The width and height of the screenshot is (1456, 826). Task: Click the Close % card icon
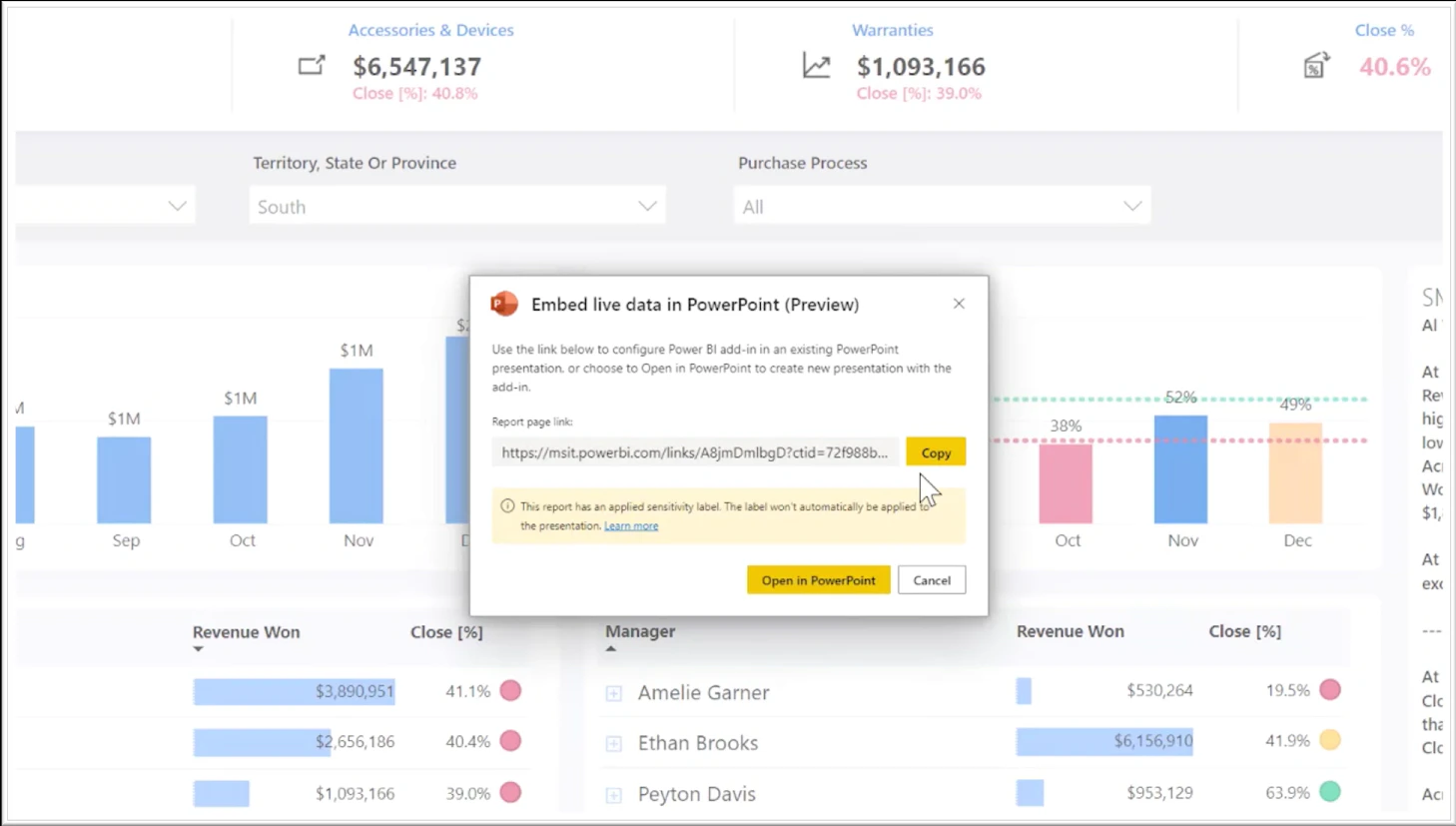(1317, 66)
